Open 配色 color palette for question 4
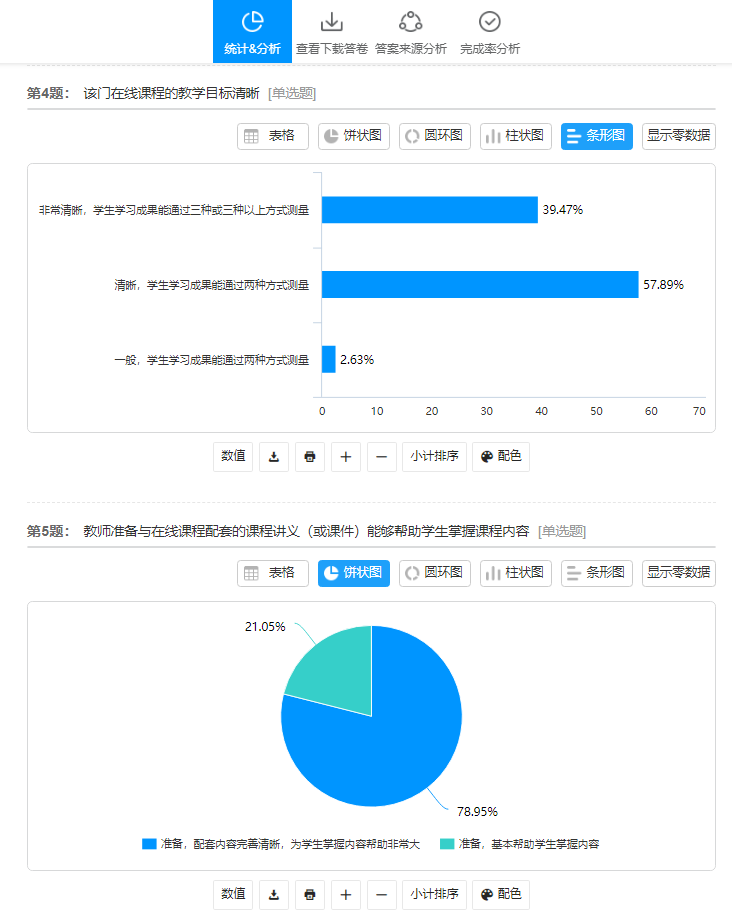This screenshot has height=923, width=732. coord(500,456)
